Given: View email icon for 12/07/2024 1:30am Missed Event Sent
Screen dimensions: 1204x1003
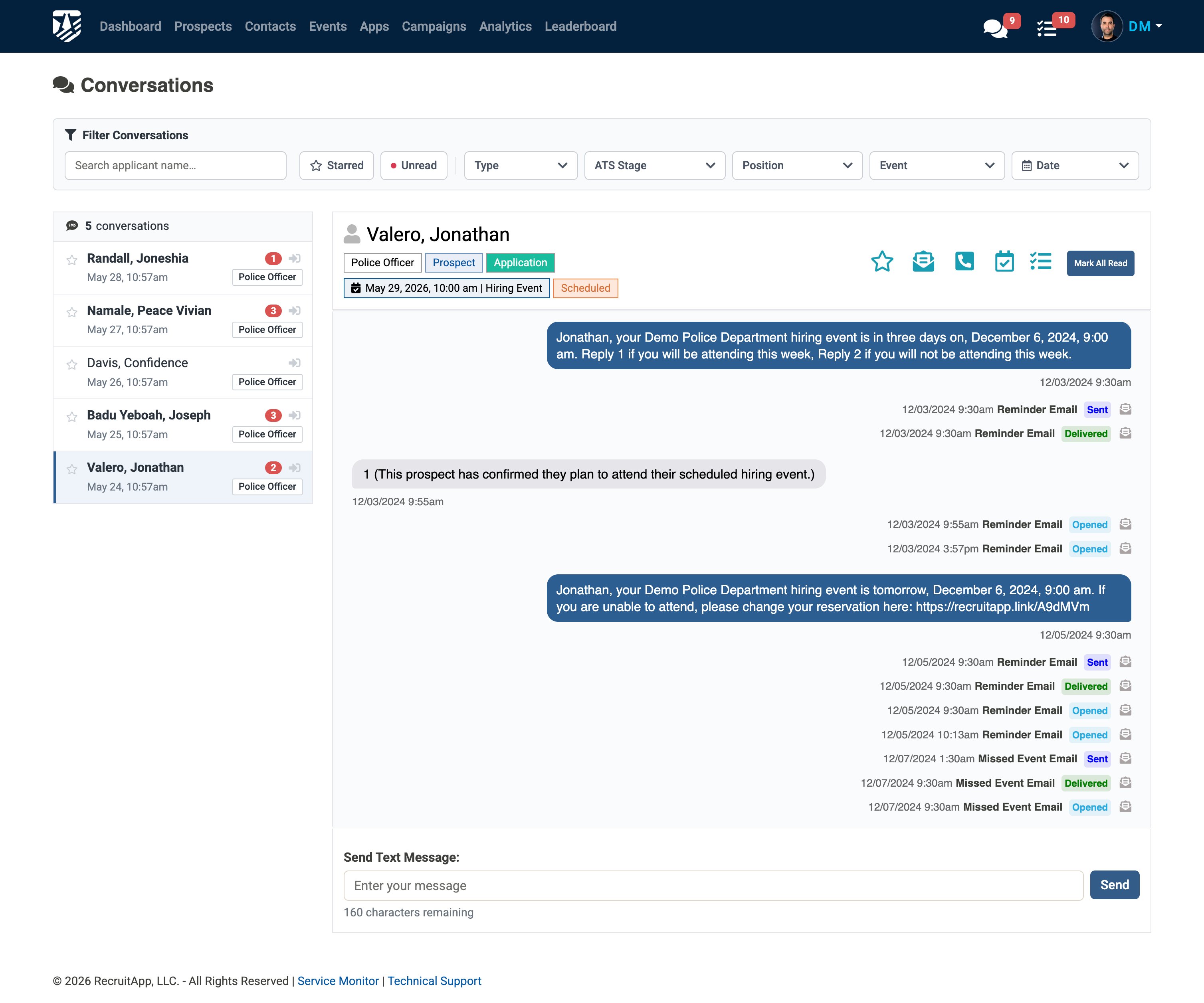Looking at the screenshot, I should click(1125, 758).
